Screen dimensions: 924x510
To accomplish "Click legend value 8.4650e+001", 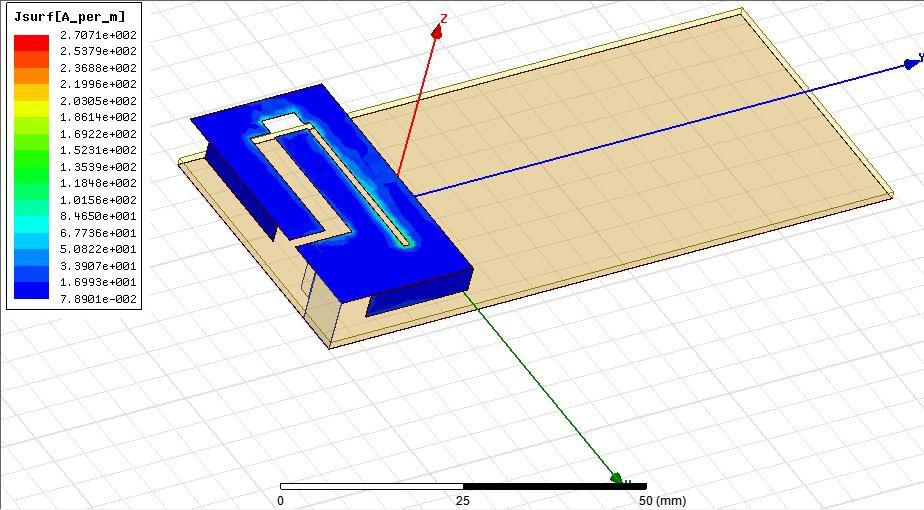I will [98, 216].
